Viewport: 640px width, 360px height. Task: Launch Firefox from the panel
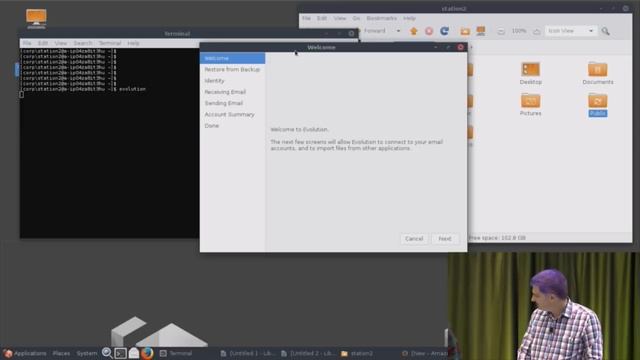point(147,353)
